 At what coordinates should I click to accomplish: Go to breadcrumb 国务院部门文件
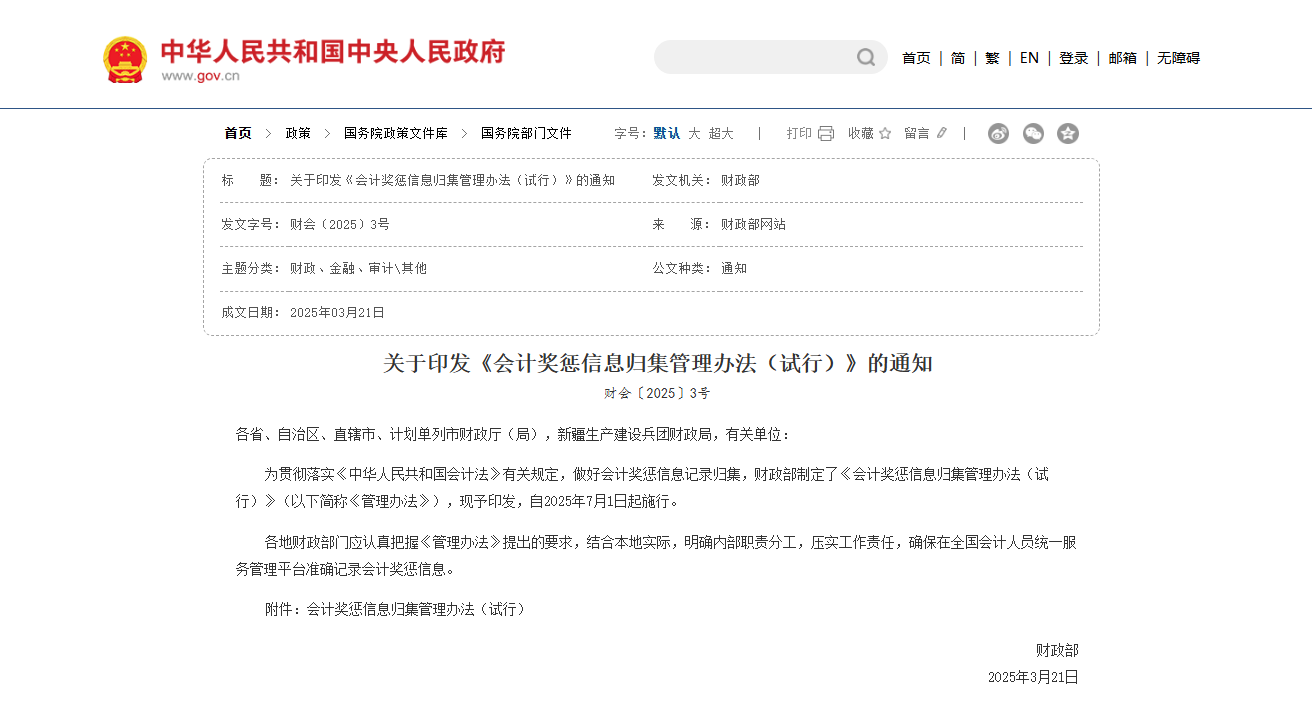point(526,133)
